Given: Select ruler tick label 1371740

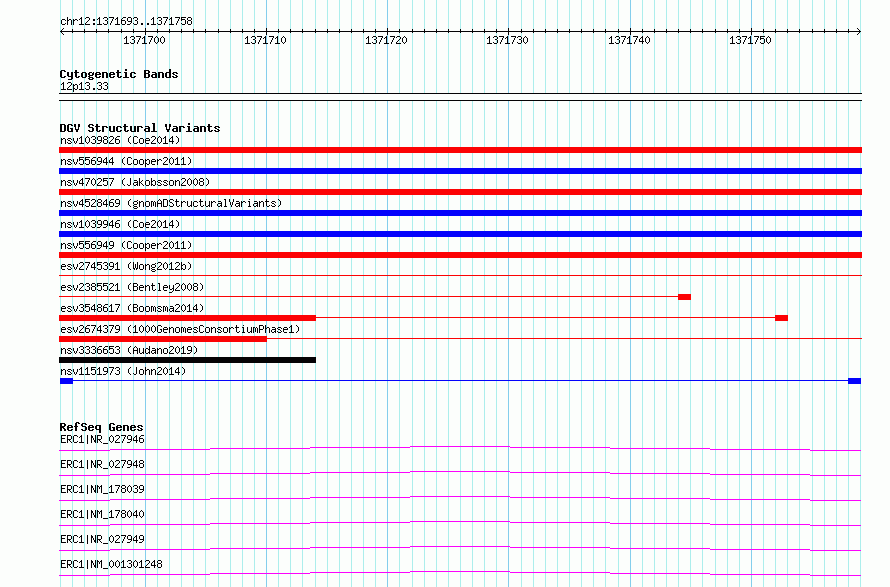Looking at the screenshot, I should coord(629,40).
